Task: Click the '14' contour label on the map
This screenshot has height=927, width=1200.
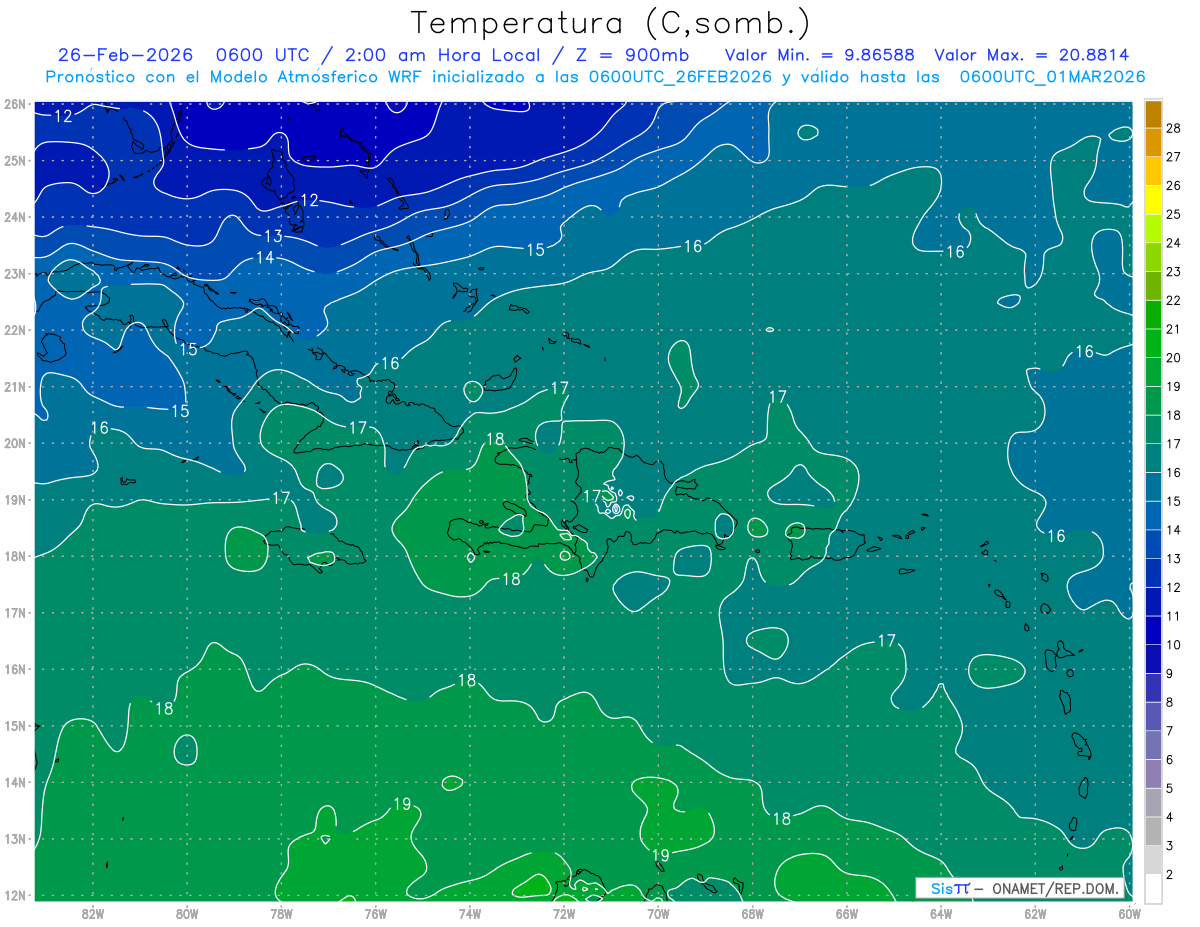Action: [x=265, y=257]
